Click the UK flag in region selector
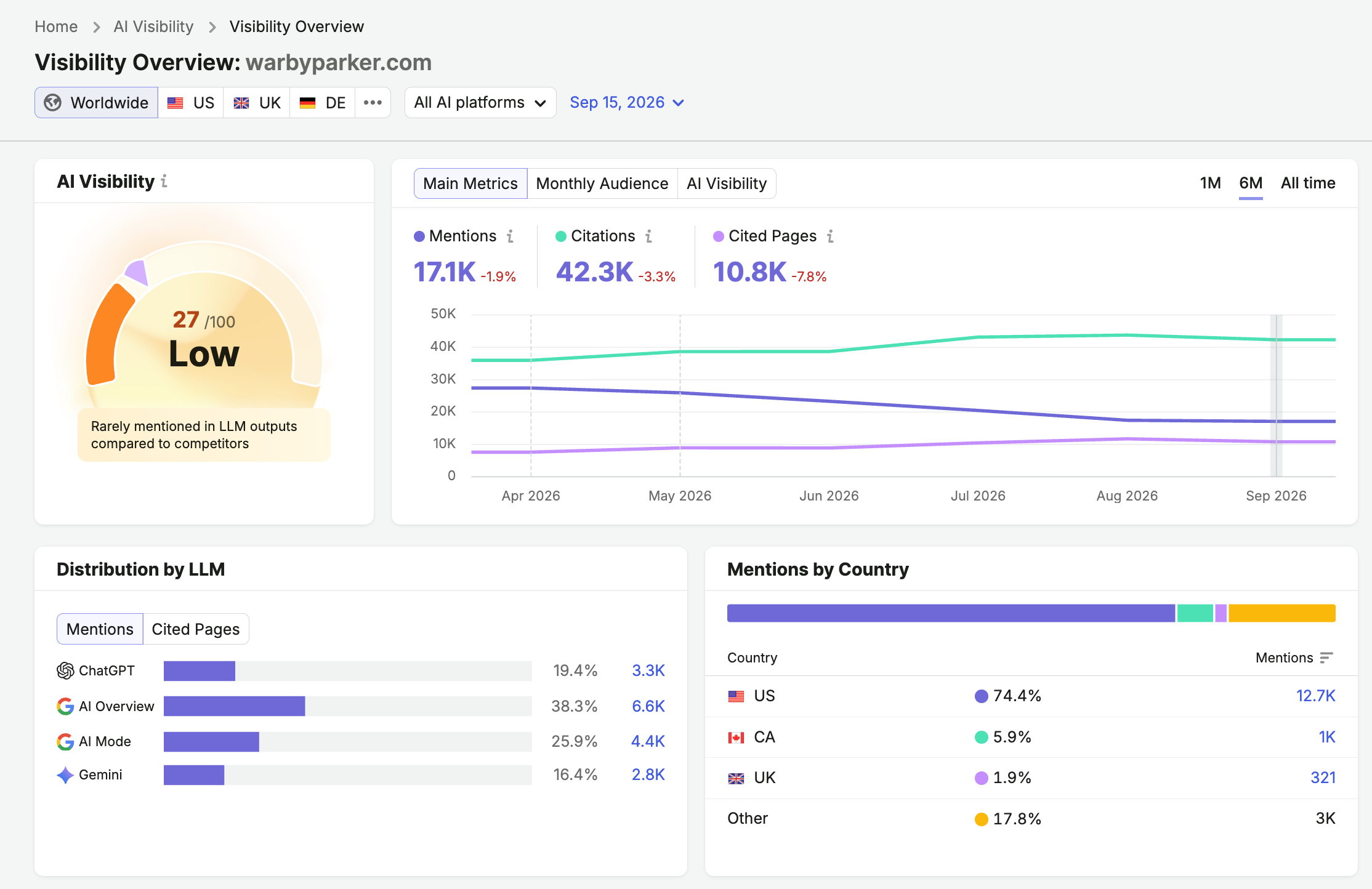Screen dimensions: 1372x889 pyautogui.click(x=241, y=103)
